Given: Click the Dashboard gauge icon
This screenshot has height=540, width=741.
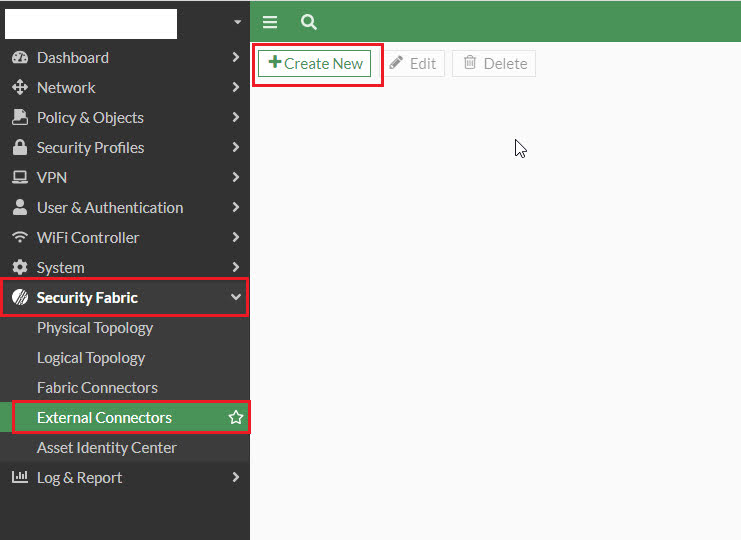Looking at the screenshot, I should 20,58.
